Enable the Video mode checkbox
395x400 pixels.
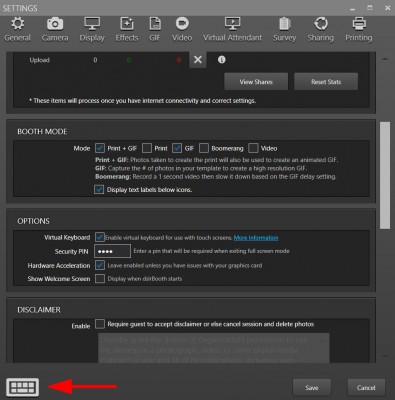point(253,148)
